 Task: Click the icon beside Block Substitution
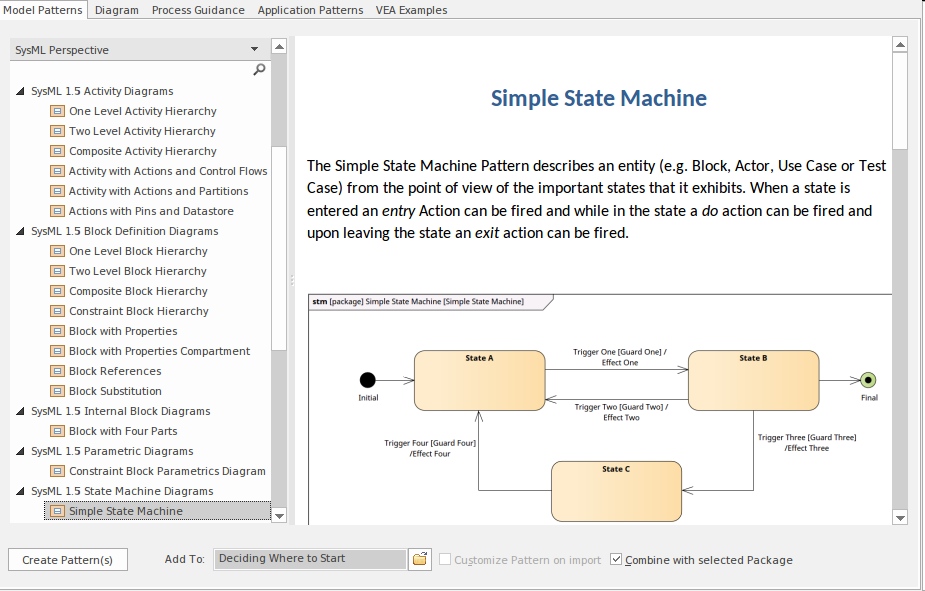pyautogui.click(x=57, y=391)
